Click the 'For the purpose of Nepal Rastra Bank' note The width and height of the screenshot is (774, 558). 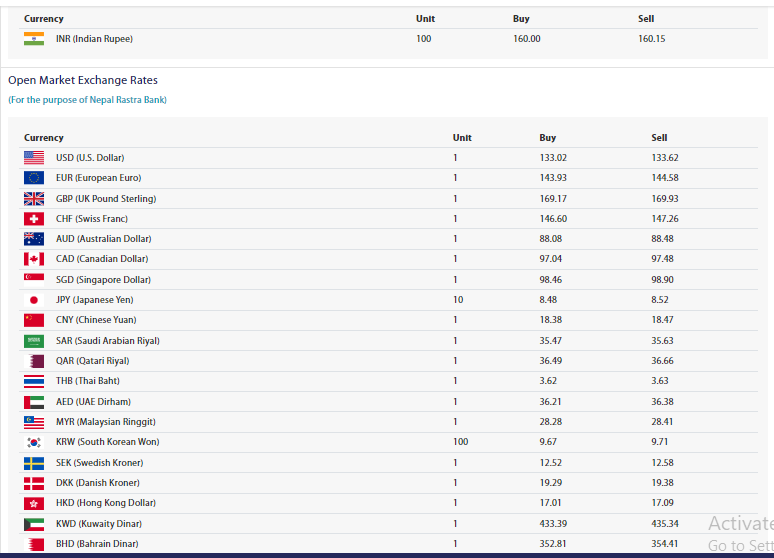click(87, 100)
